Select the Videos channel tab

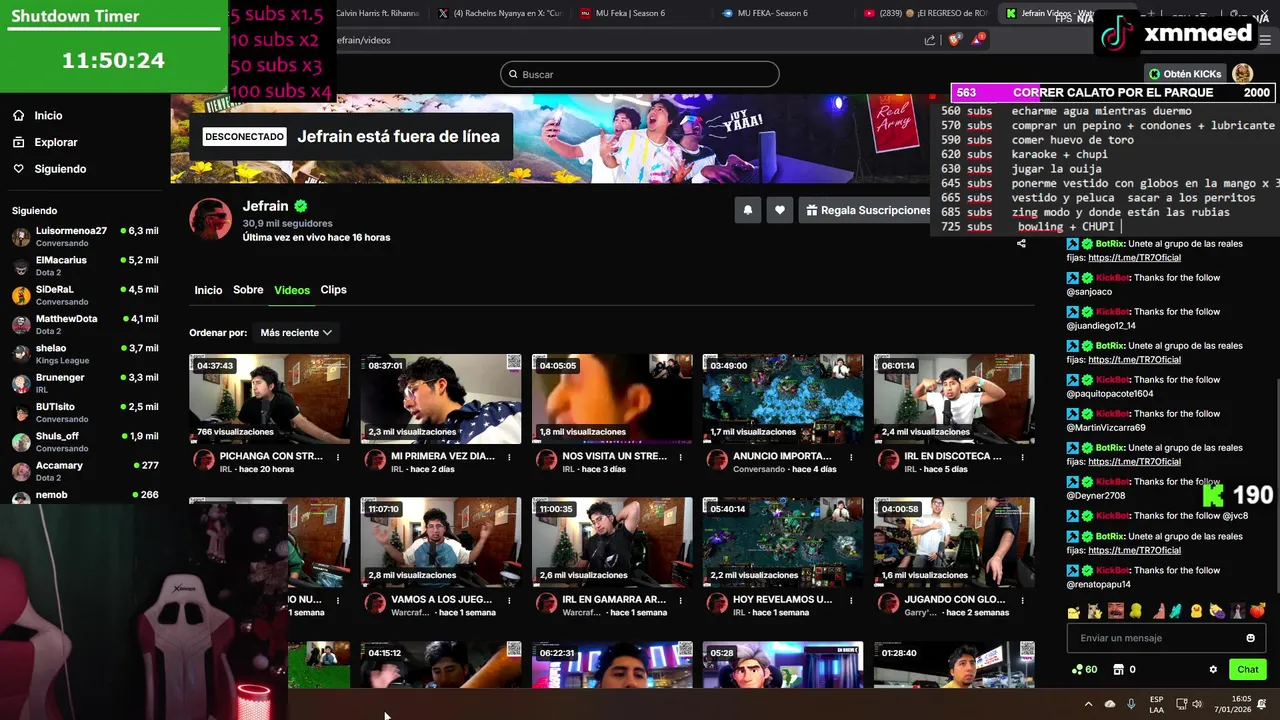tap(292, 290)
